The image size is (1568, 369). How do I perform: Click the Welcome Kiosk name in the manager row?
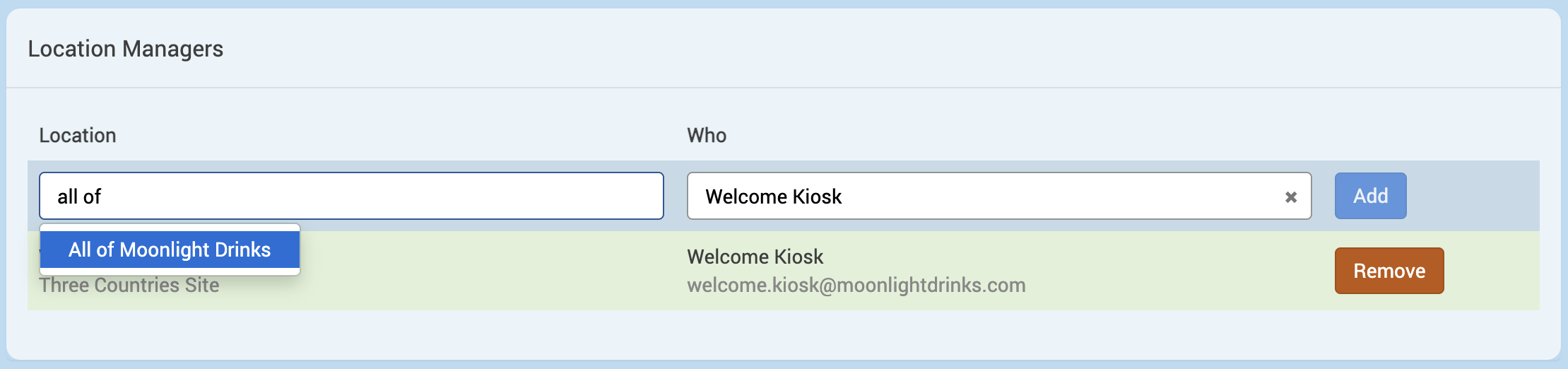pyautogui.click(x=755, y=257)
